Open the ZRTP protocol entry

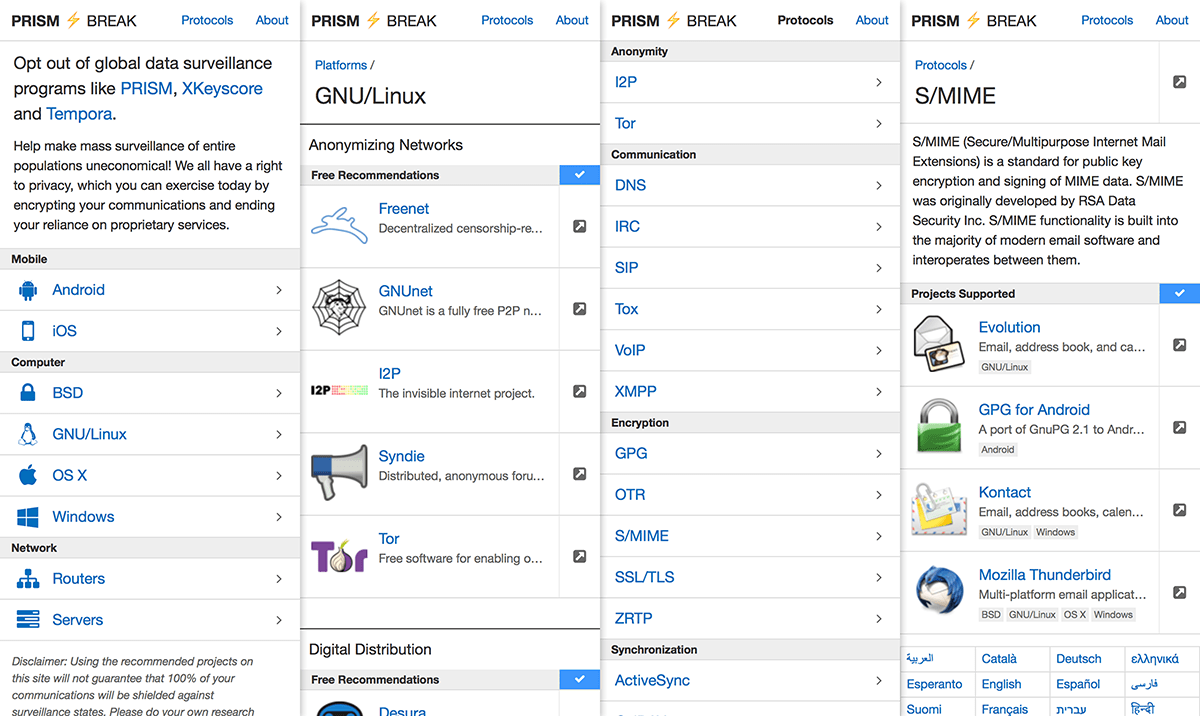click(x=750, y=618)
